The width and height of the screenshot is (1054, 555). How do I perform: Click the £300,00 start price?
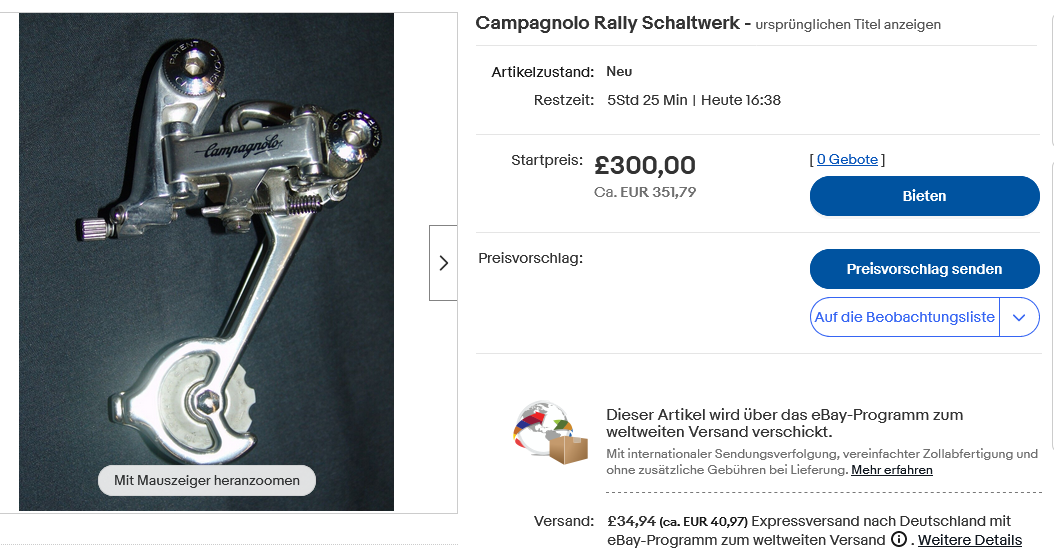click(644, 166)
